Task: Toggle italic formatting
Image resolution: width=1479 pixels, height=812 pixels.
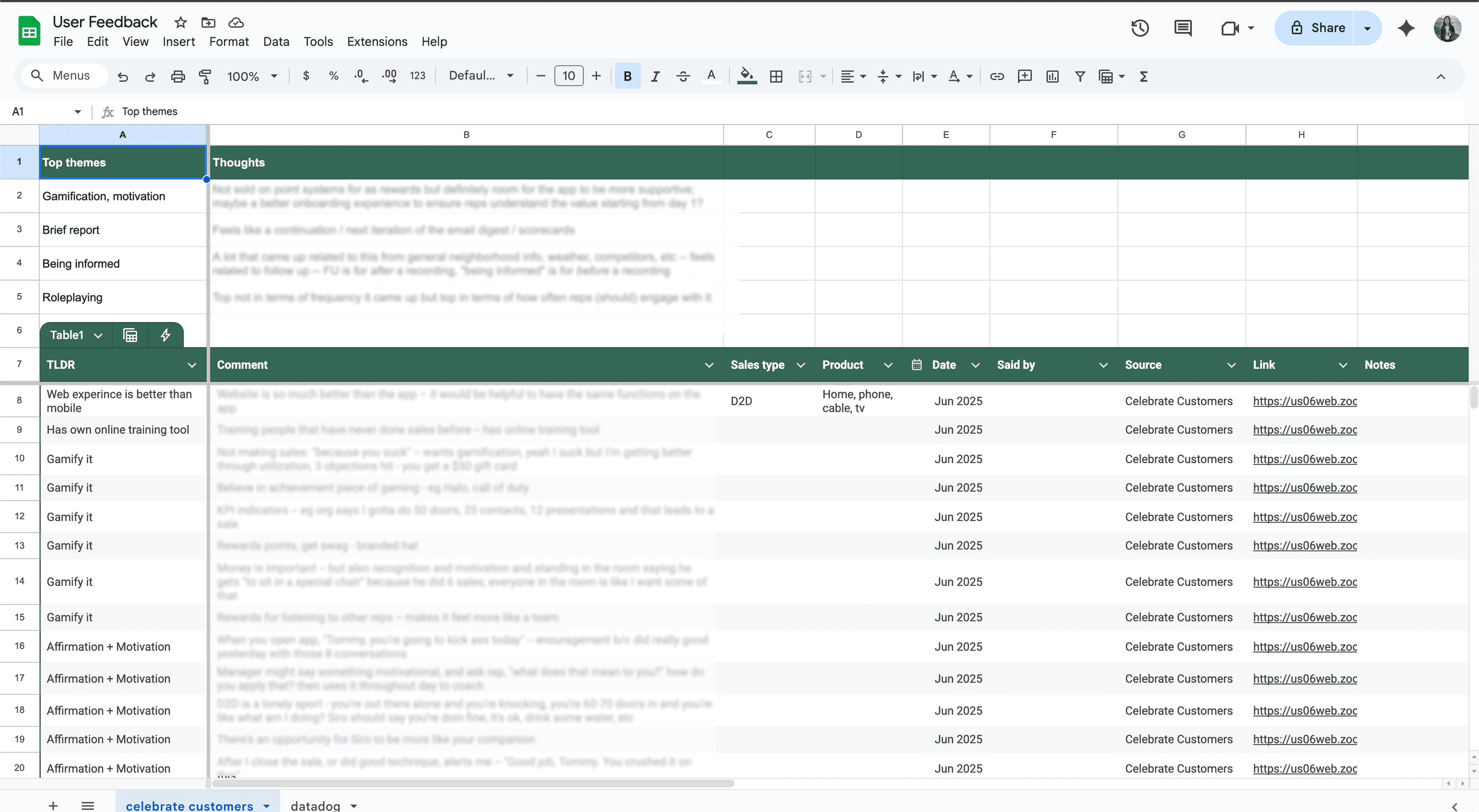Action: click(655, 76)
